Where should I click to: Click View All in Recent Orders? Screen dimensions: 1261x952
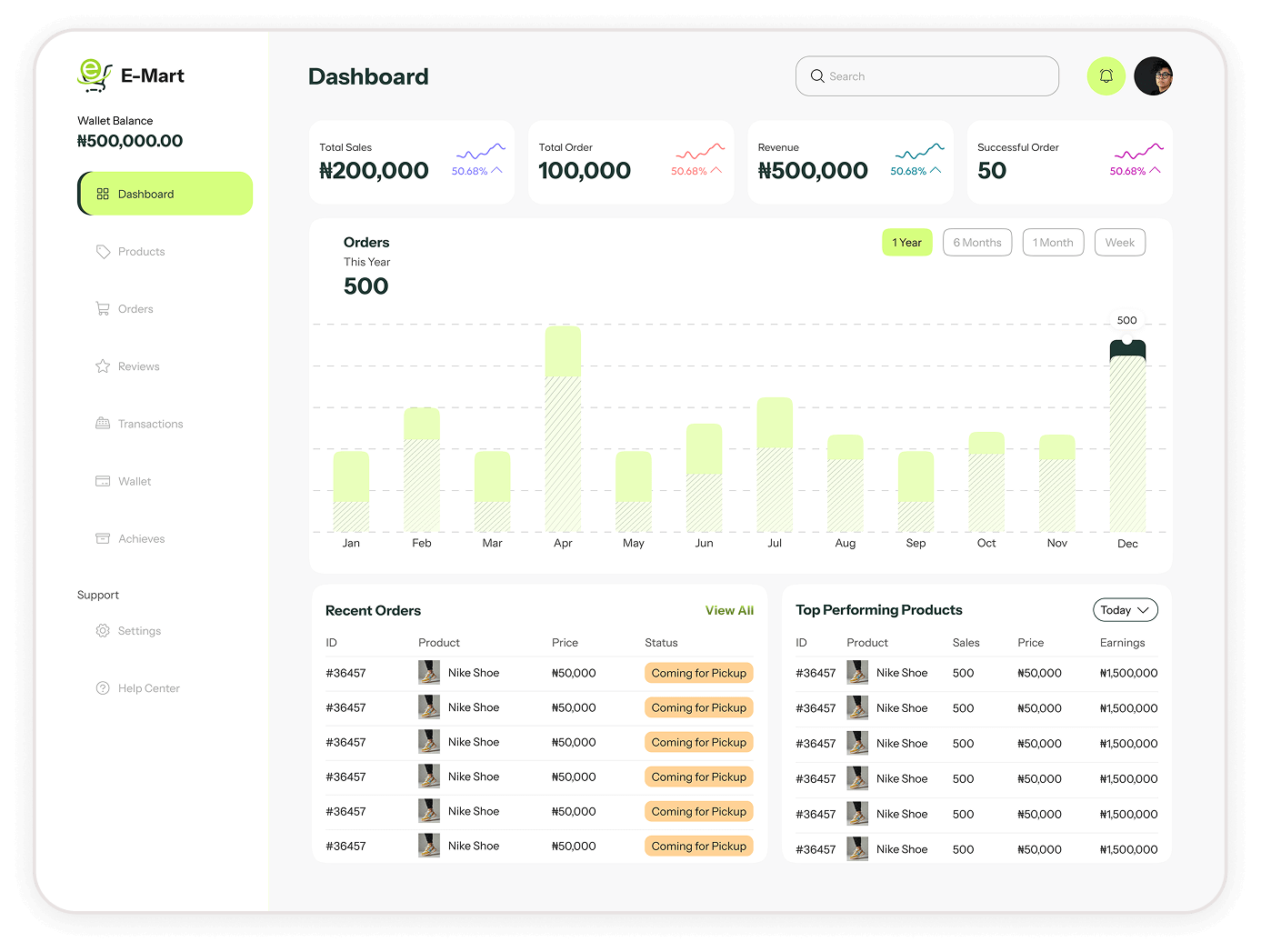click(x=729, y=611)
